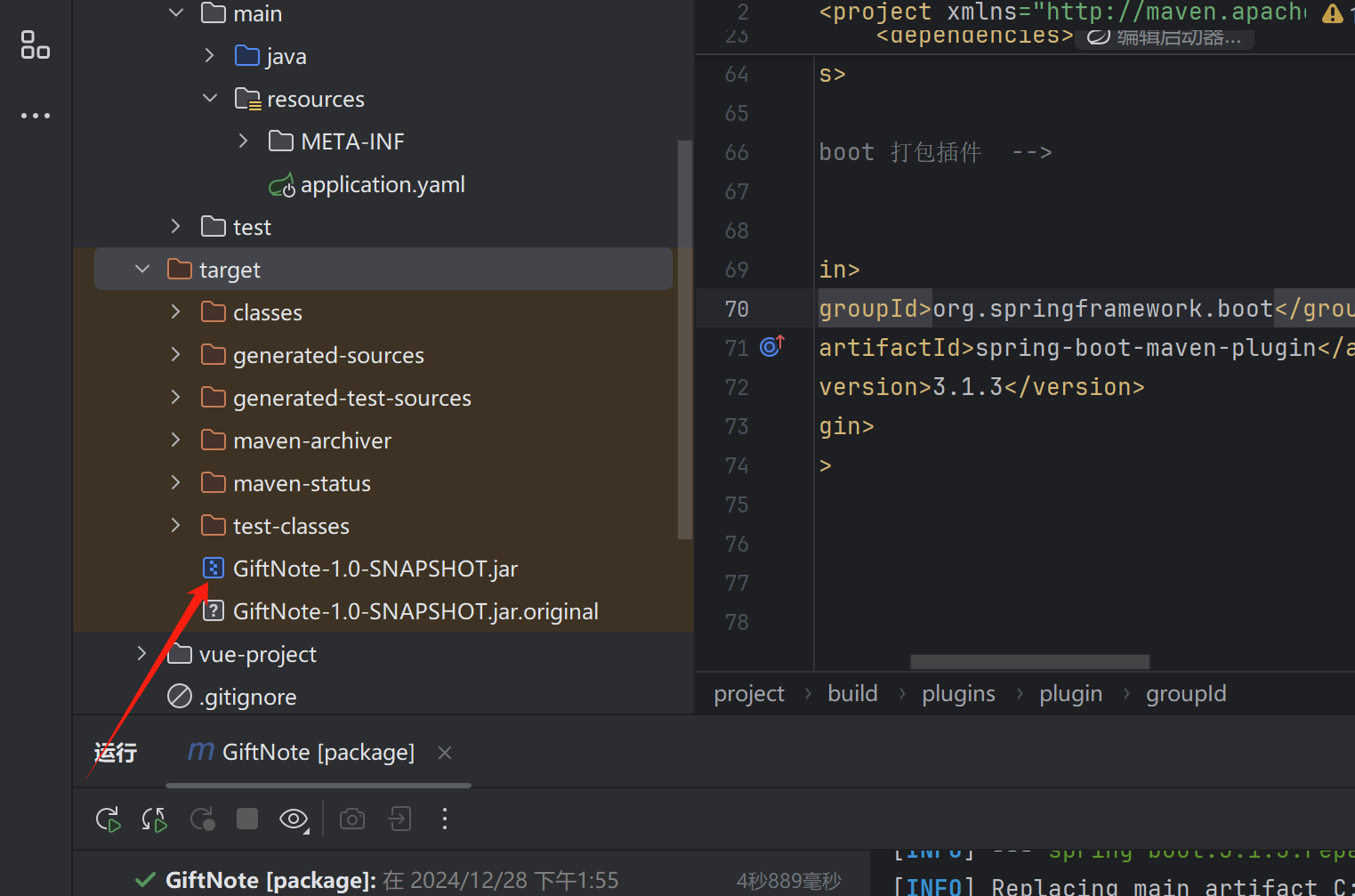Toggle the eye view options button
1355x896 pixels.
point(294,819)
